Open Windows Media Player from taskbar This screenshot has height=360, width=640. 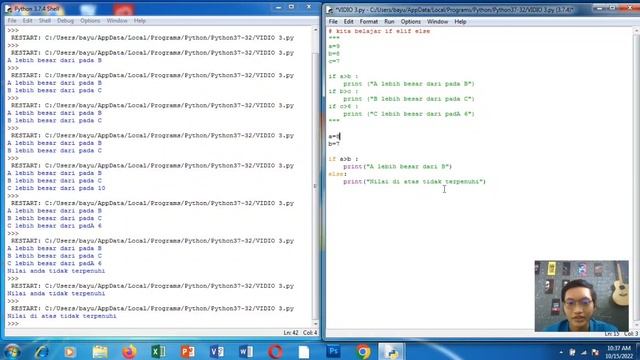[x=70, y=351]
